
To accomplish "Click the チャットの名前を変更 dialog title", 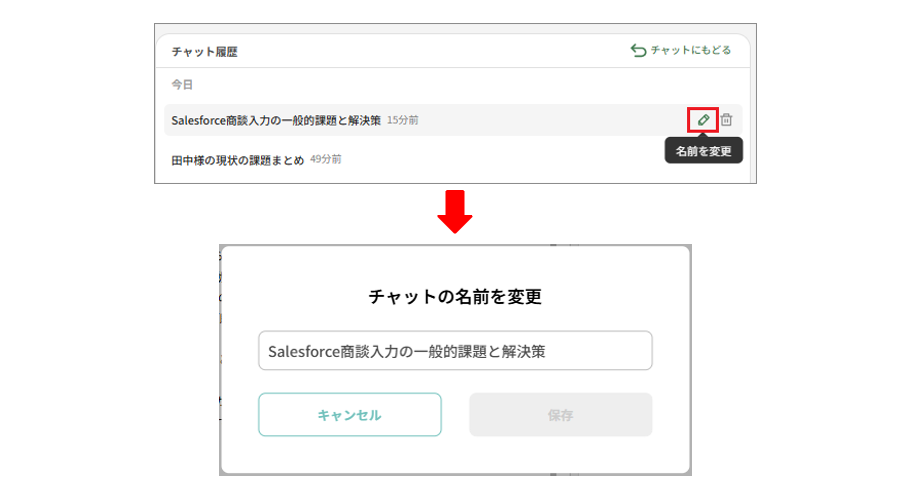I will pyautogui.click(x=455, y=296).
